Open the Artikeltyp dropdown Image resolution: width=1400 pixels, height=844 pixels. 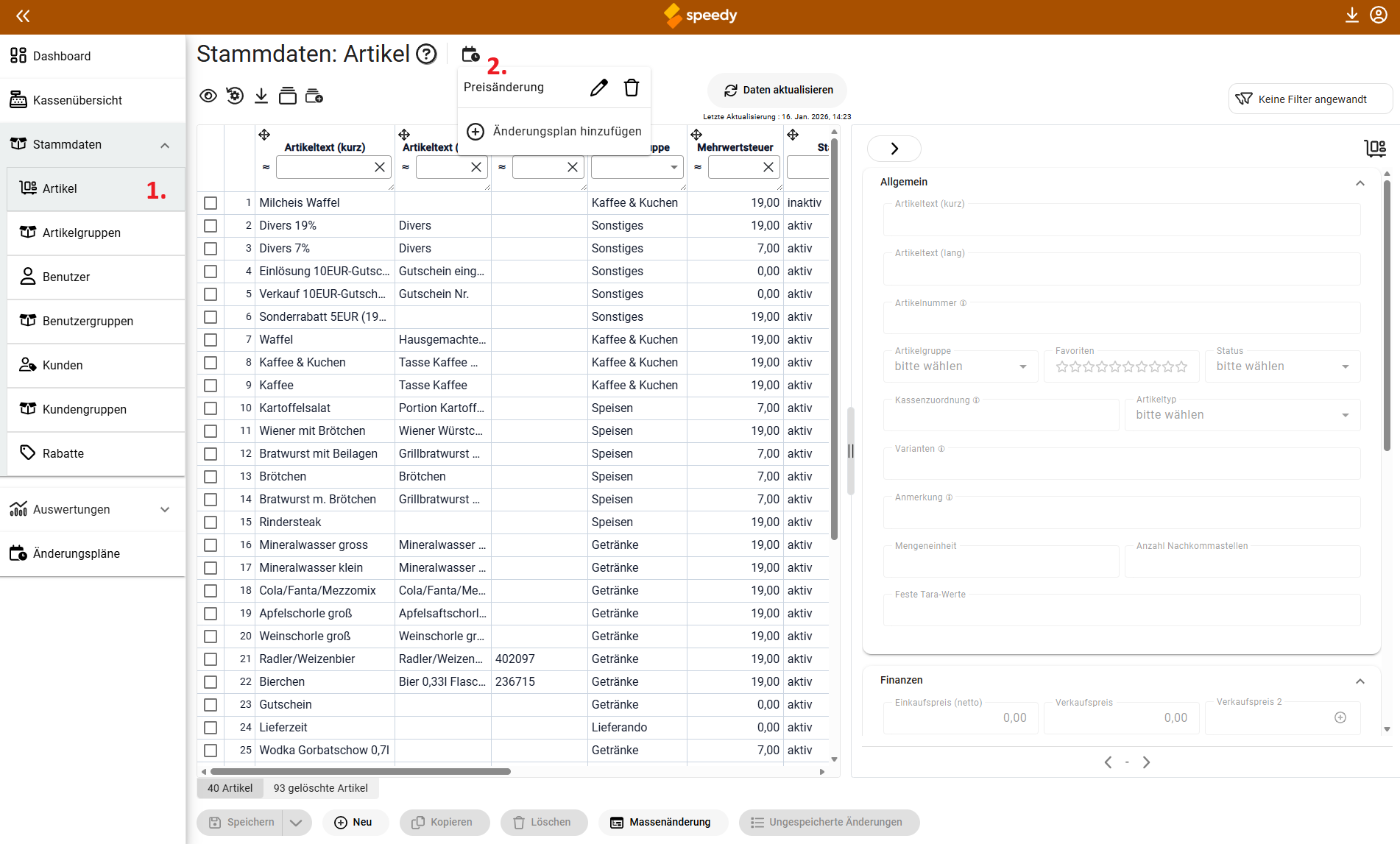[1242, 415]
